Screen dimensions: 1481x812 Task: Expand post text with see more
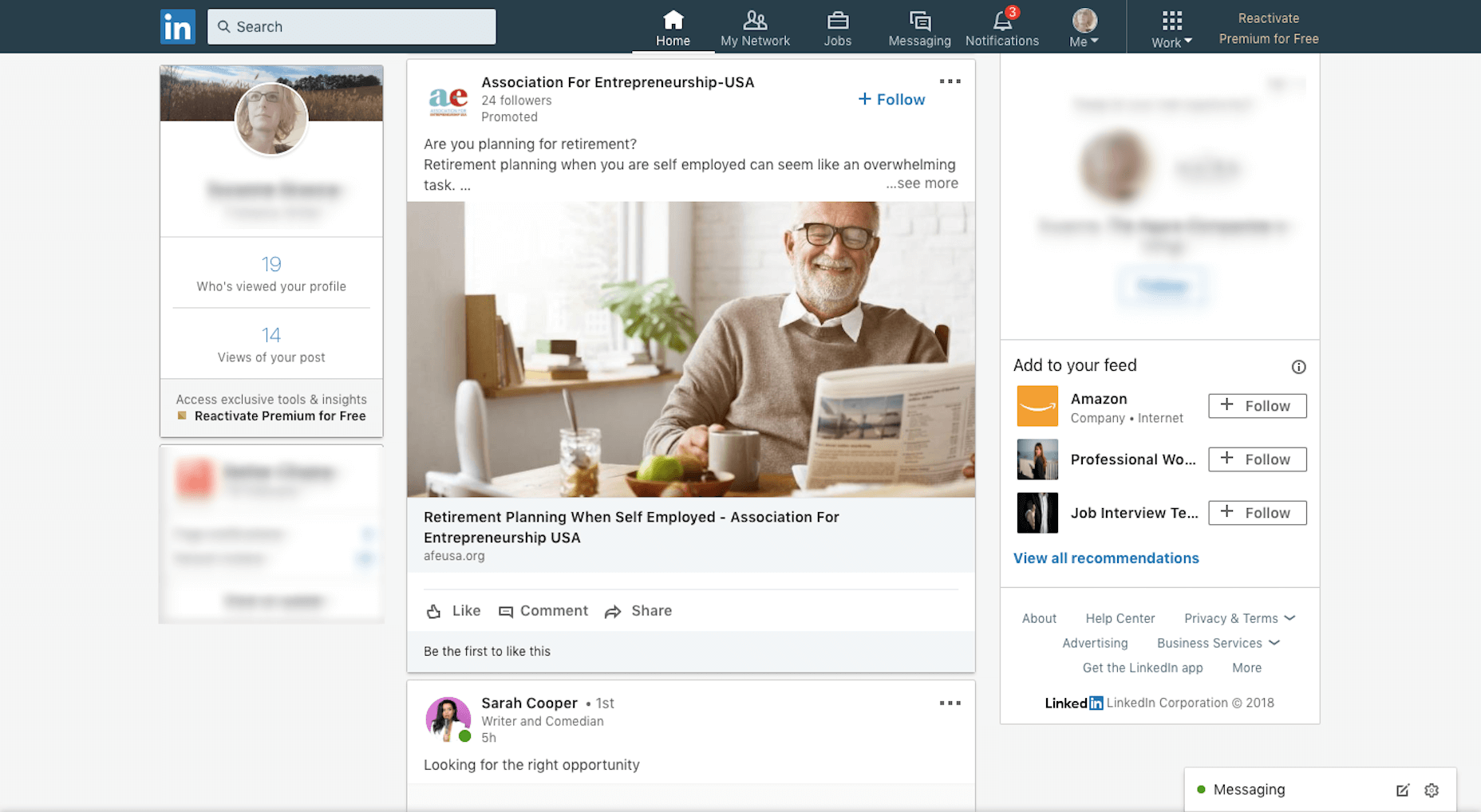tap(922, 183)
